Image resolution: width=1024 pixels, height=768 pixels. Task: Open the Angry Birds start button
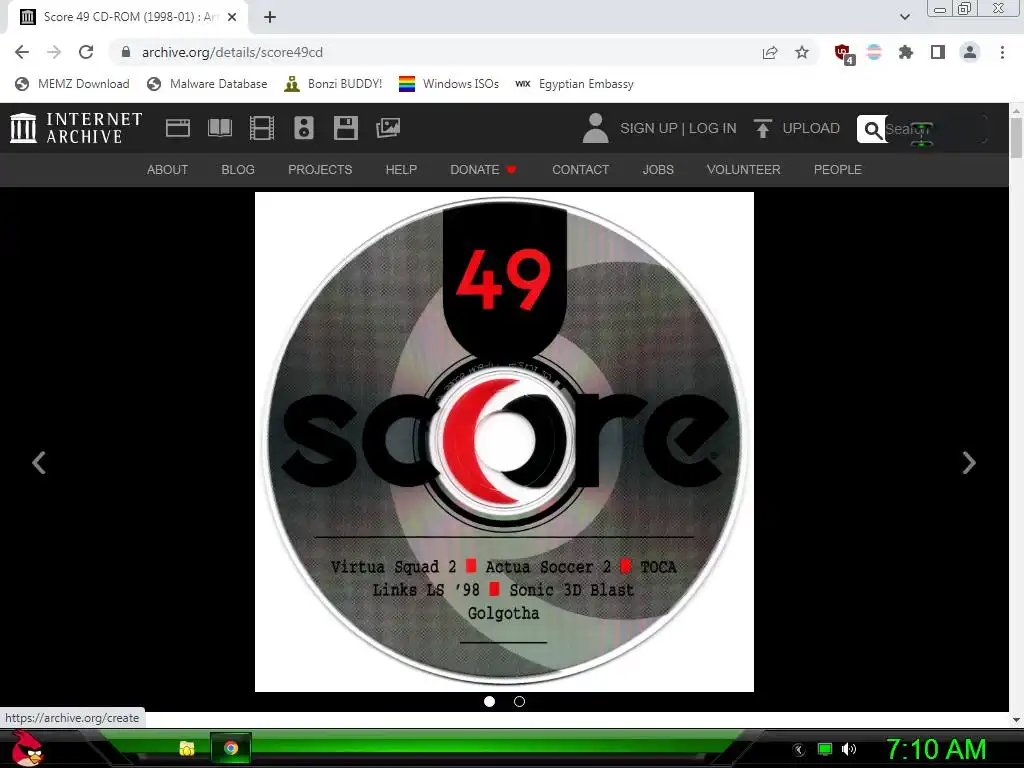[x=27, y=748]
